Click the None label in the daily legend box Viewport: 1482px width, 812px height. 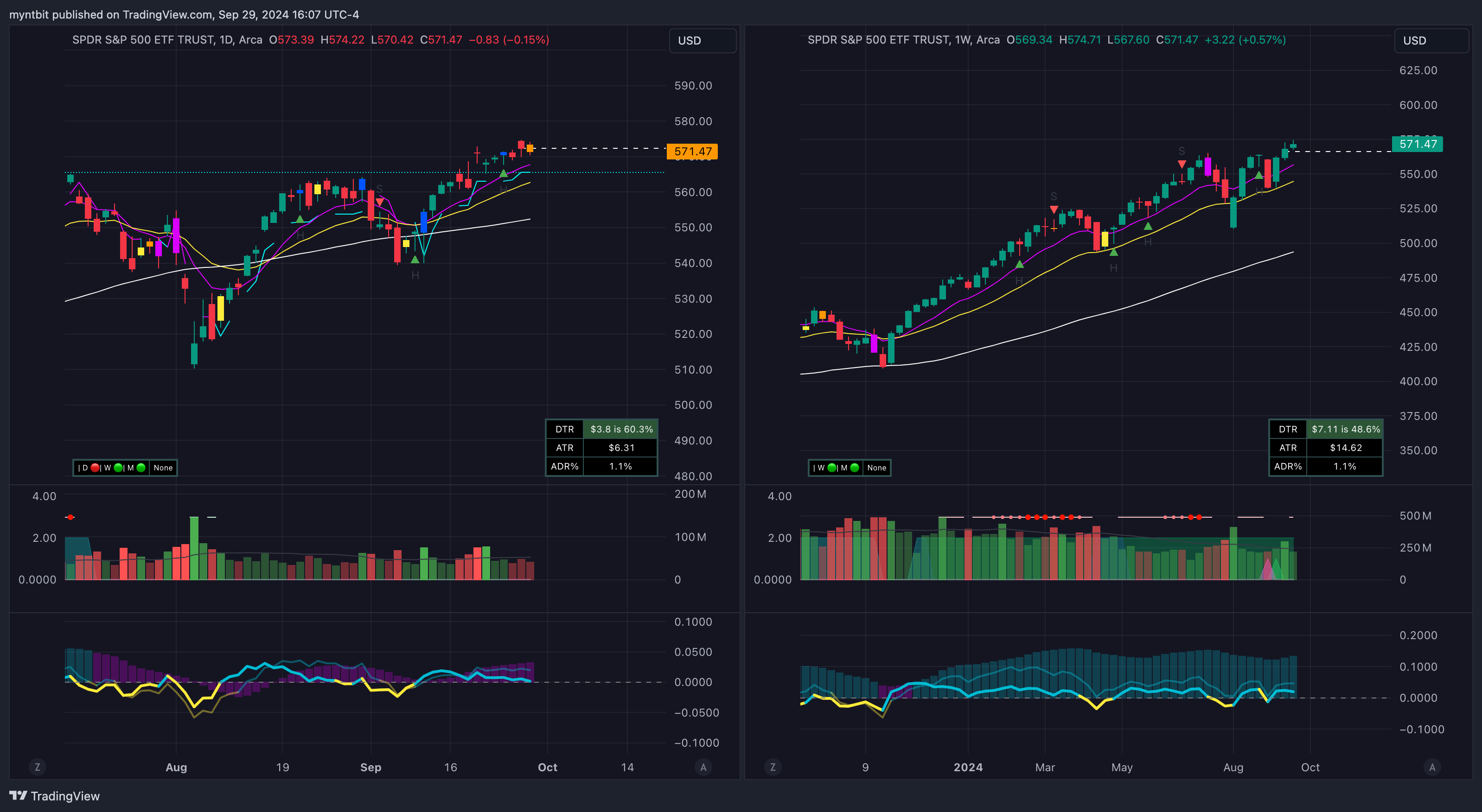(163, 468)
